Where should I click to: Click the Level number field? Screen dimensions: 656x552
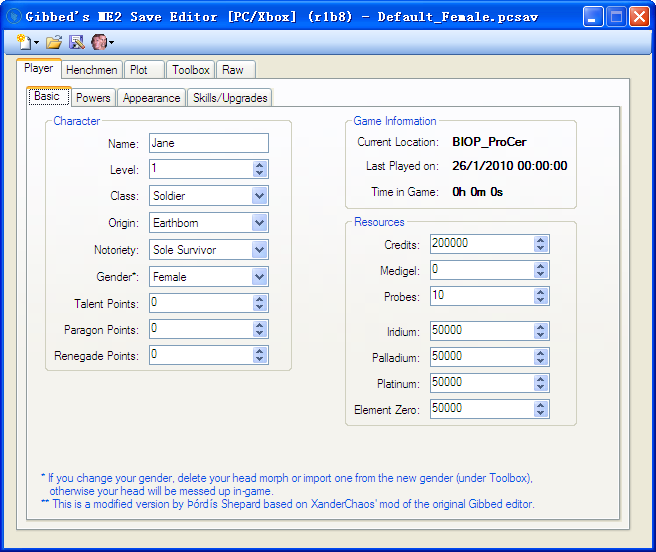[201, 169]
